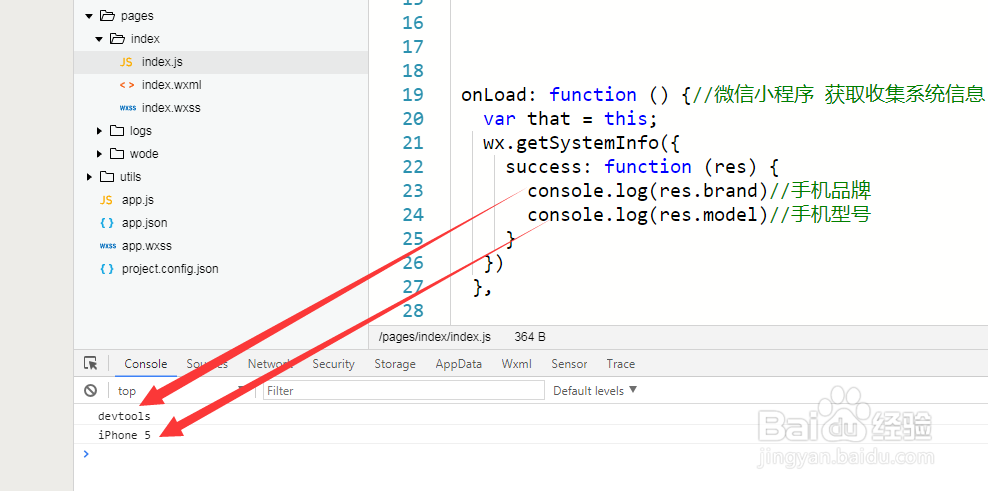Image resolution: width=988 pixels, height=491 pixels.
Task: Click the 364 B file size label
Action: tap(529, 337)
